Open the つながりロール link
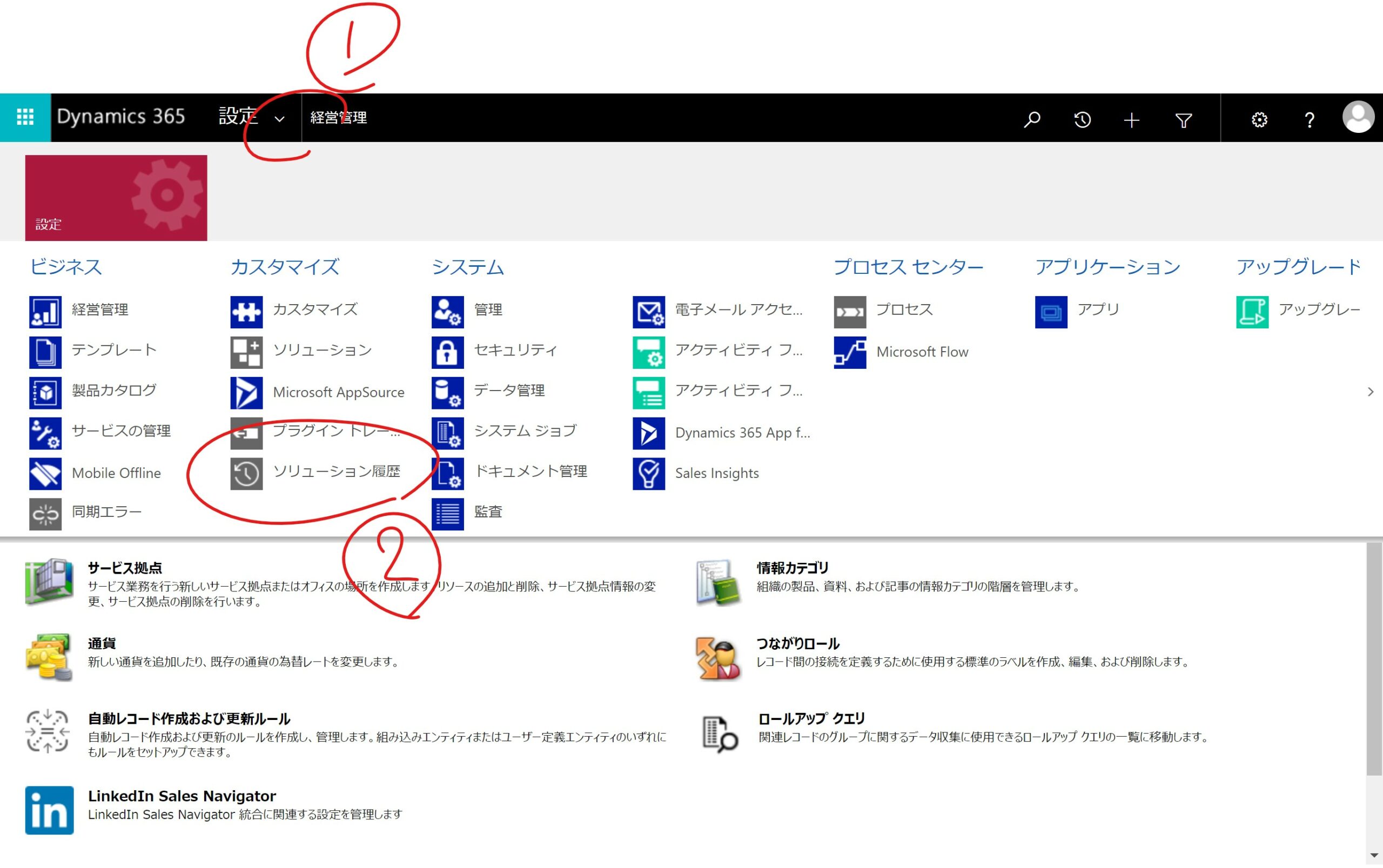Viewport: 1383px width, 868px height. click(x=798, y=643)
